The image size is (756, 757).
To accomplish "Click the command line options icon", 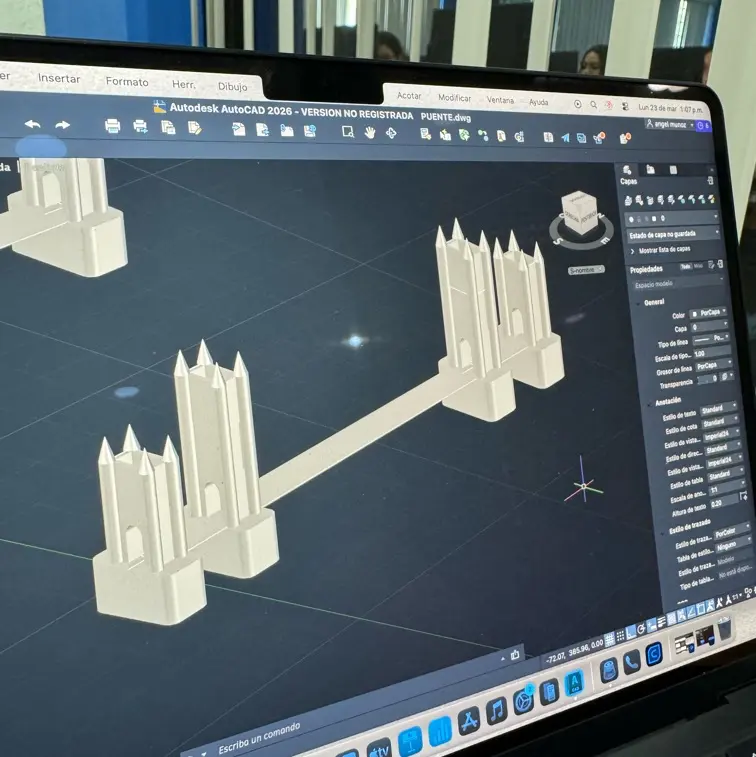I will [515, 655].
